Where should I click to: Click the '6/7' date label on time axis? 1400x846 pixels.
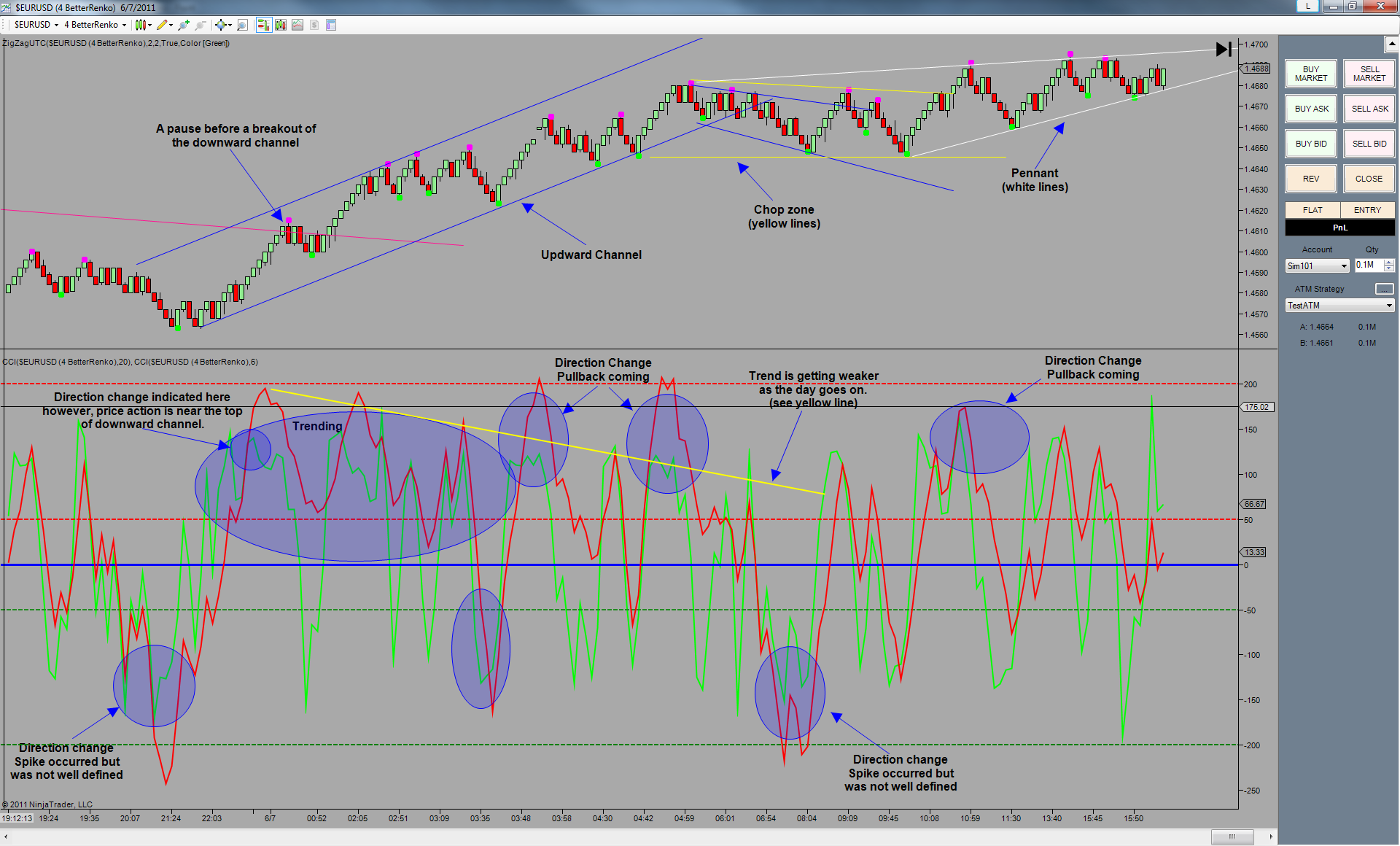[x=270, y=818]
